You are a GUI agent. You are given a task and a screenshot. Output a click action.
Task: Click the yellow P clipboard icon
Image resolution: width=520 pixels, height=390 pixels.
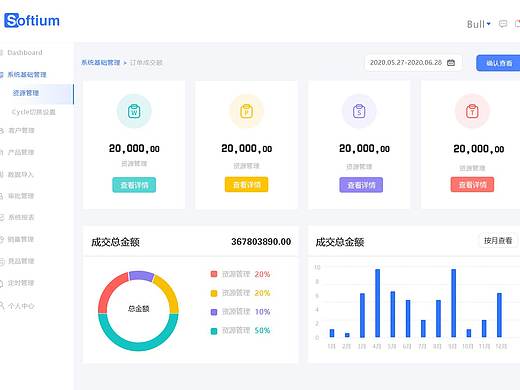[x=246, y=111]
